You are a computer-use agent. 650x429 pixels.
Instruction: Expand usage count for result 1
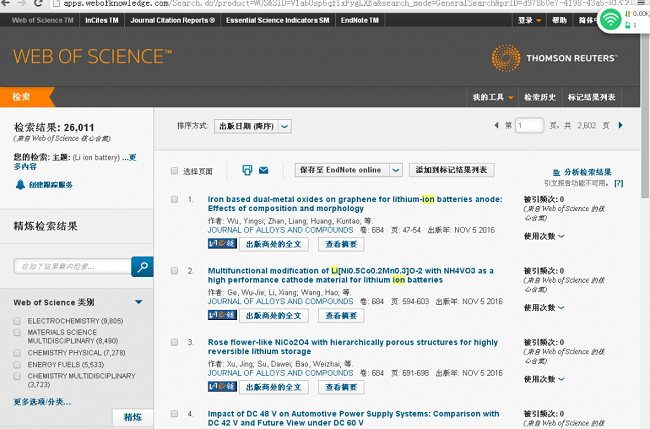click(543, 236)
